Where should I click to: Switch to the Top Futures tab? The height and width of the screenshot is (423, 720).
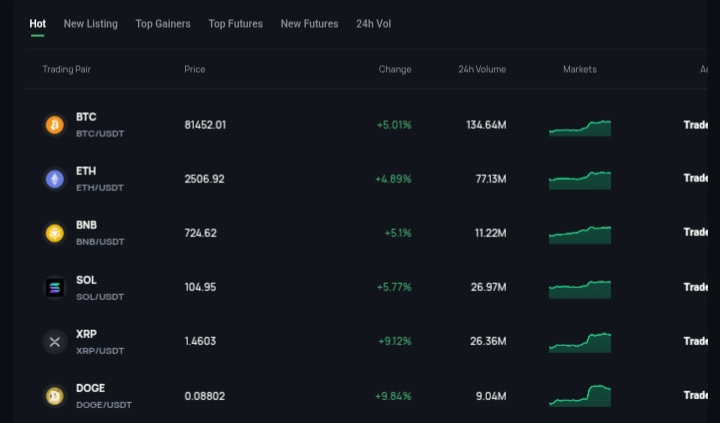tap(236, 24)
